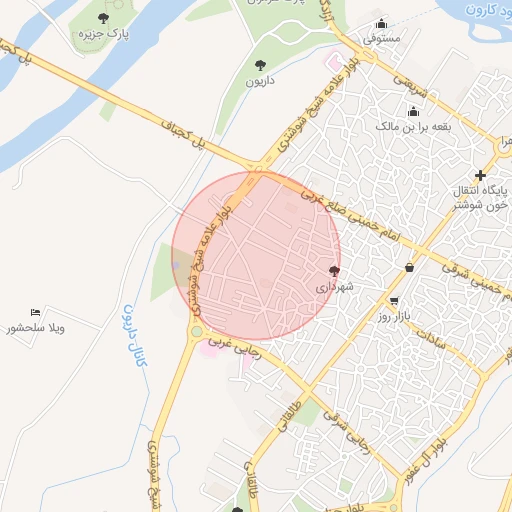
Task: Select the shopping cart icon at بازار روز
Action: click(394, 301)
